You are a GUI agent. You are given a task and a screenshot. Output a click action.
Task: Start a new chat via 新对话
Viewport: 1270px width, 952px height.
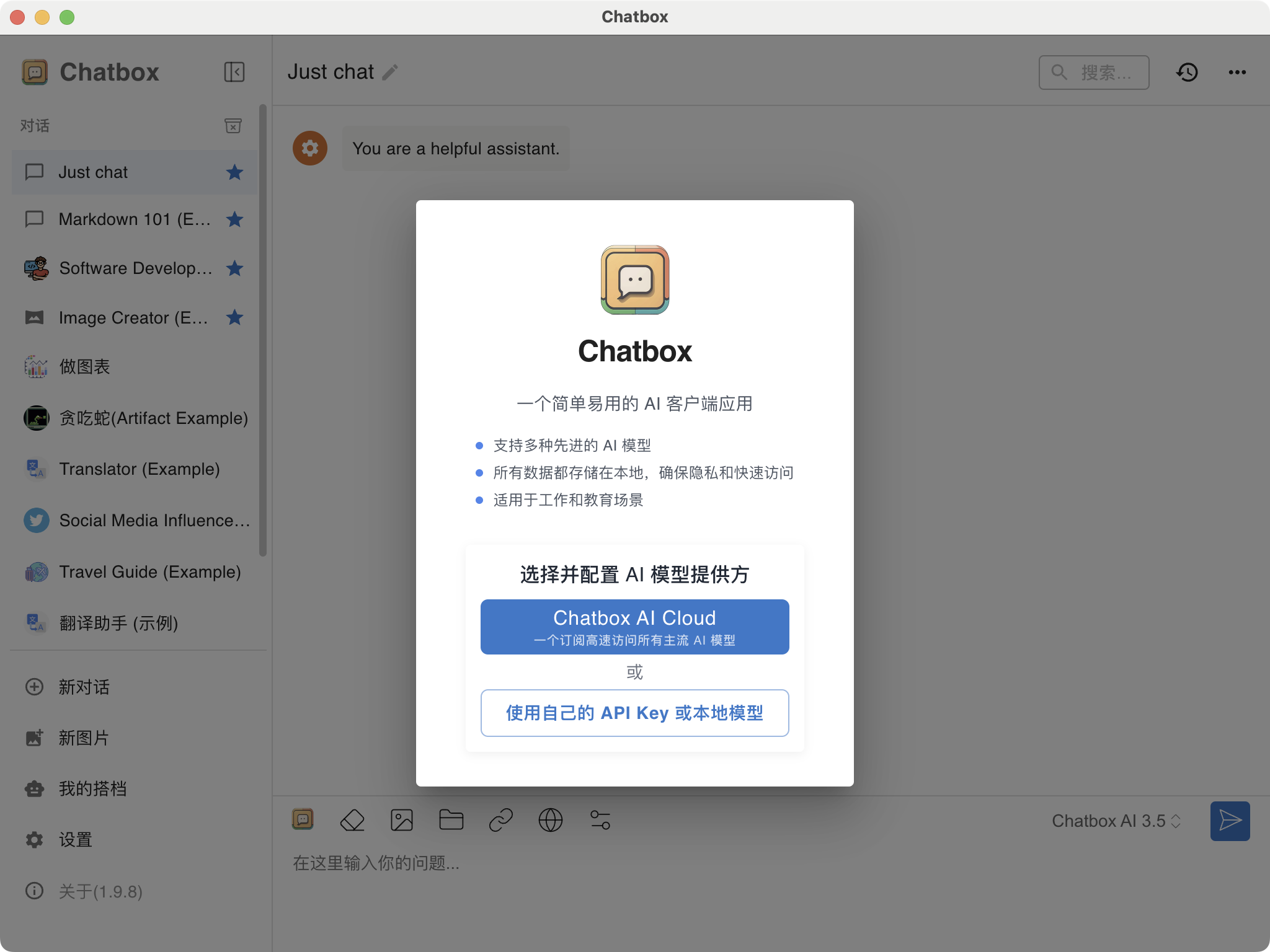click(x=135, y=687)
